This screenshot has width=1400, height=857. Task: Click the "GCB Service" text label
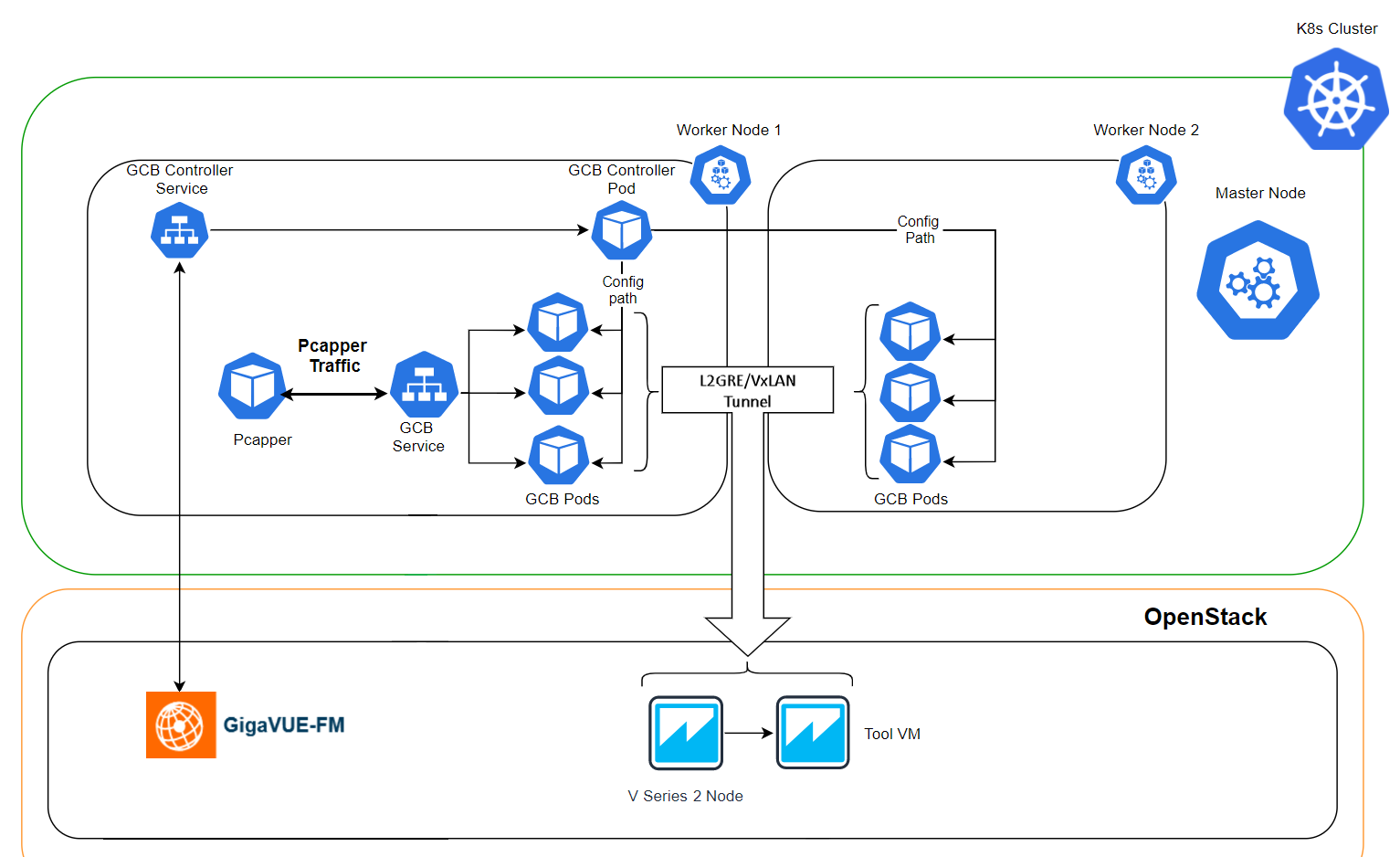[x=418, y=437]
